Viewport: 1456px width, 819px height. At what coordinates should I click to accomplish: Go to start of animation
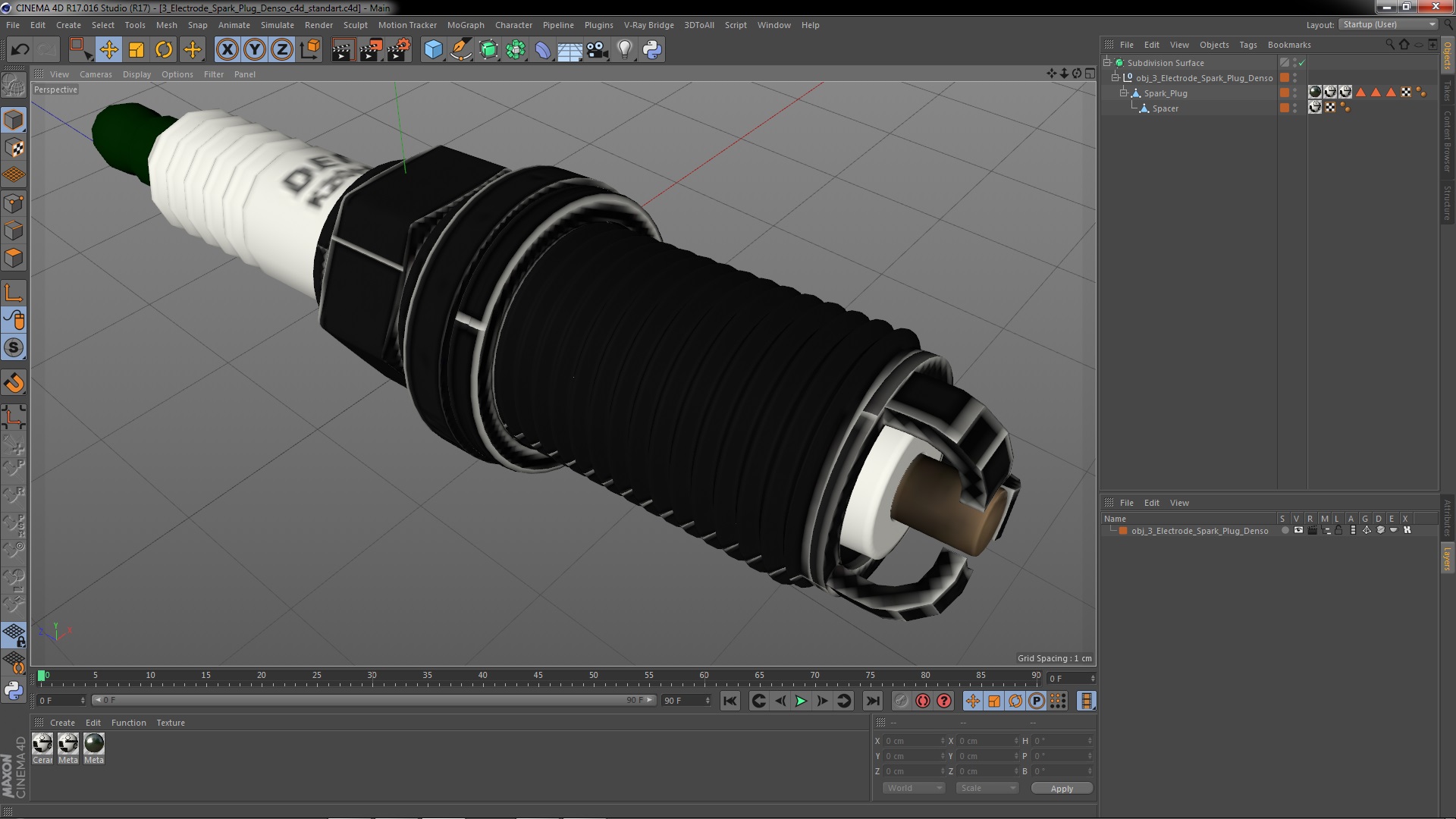tap(730, 701)
